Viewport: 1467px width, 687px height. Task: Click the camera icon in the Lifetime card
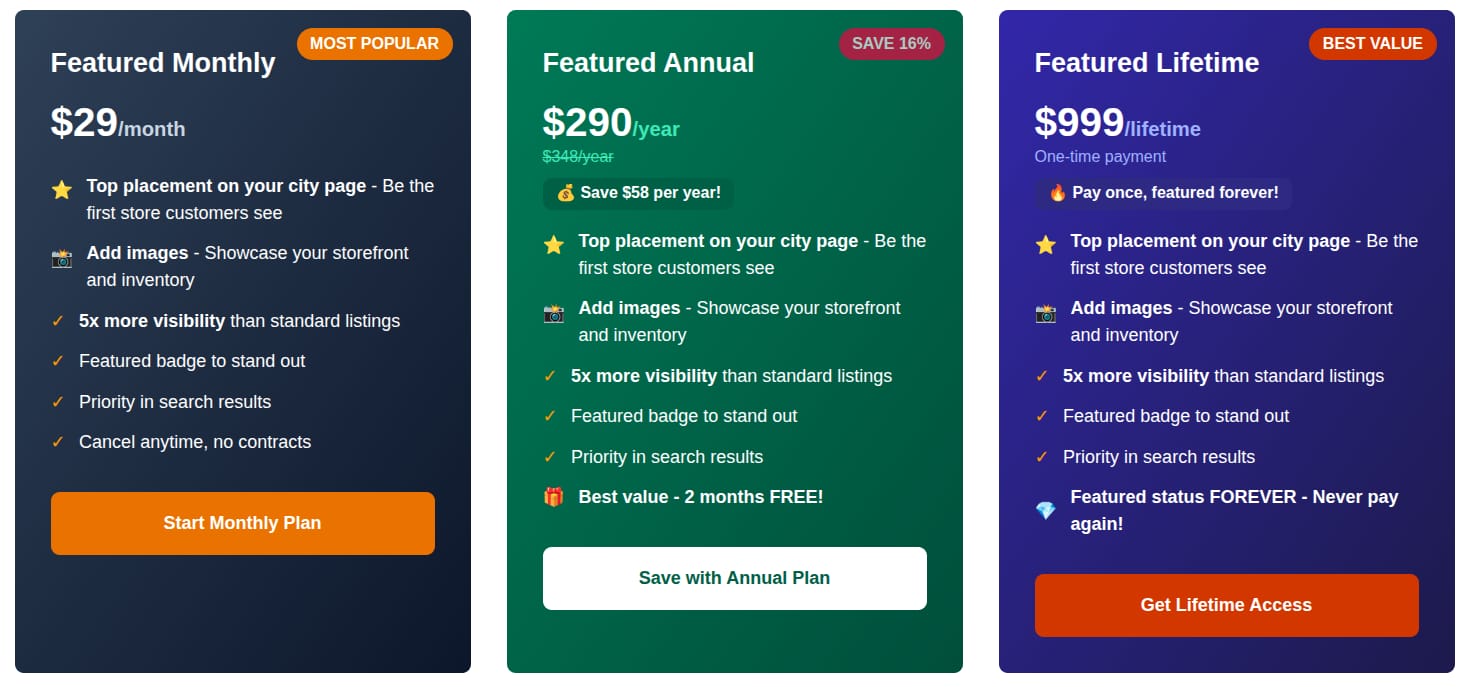point(1046,313)
